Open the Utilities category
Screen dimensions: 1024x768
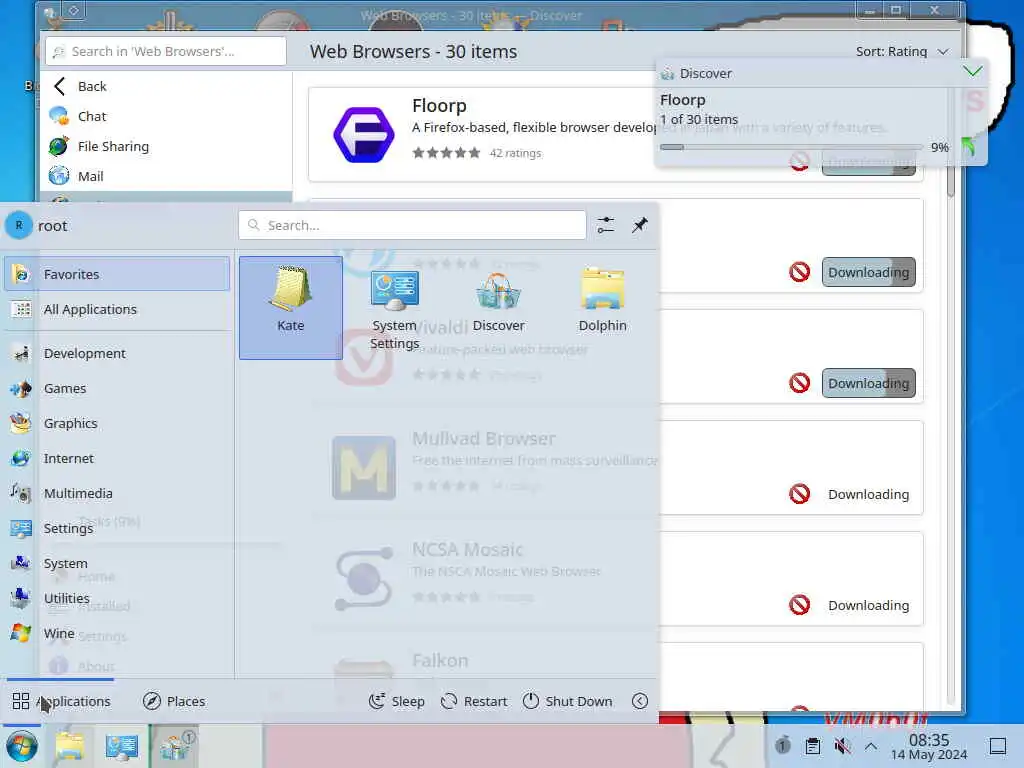click(x=117, y=598)
